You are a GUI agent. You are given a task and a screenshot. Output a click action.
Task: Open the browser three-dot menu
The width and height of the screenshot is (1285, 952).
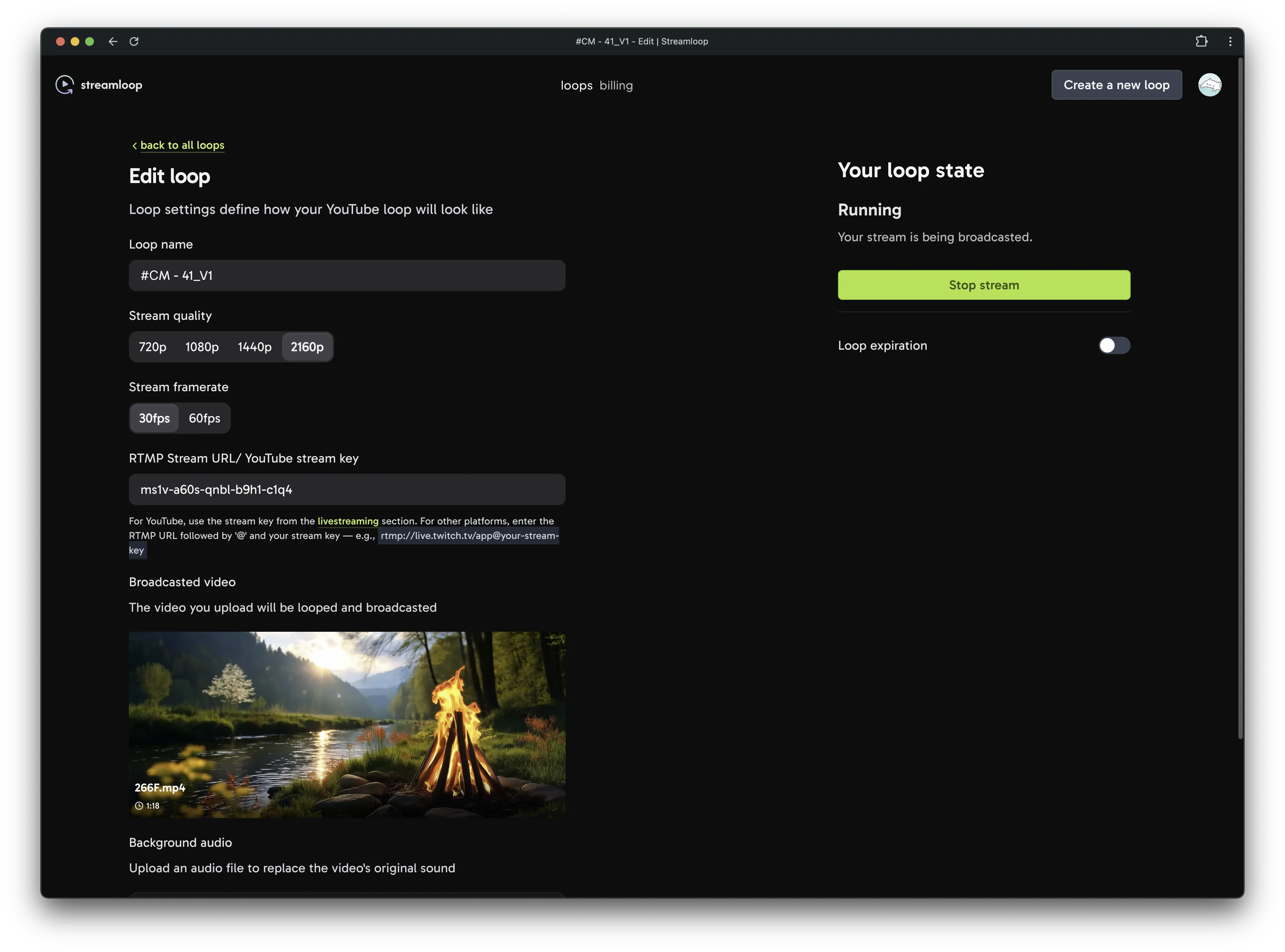point(1230,41)
